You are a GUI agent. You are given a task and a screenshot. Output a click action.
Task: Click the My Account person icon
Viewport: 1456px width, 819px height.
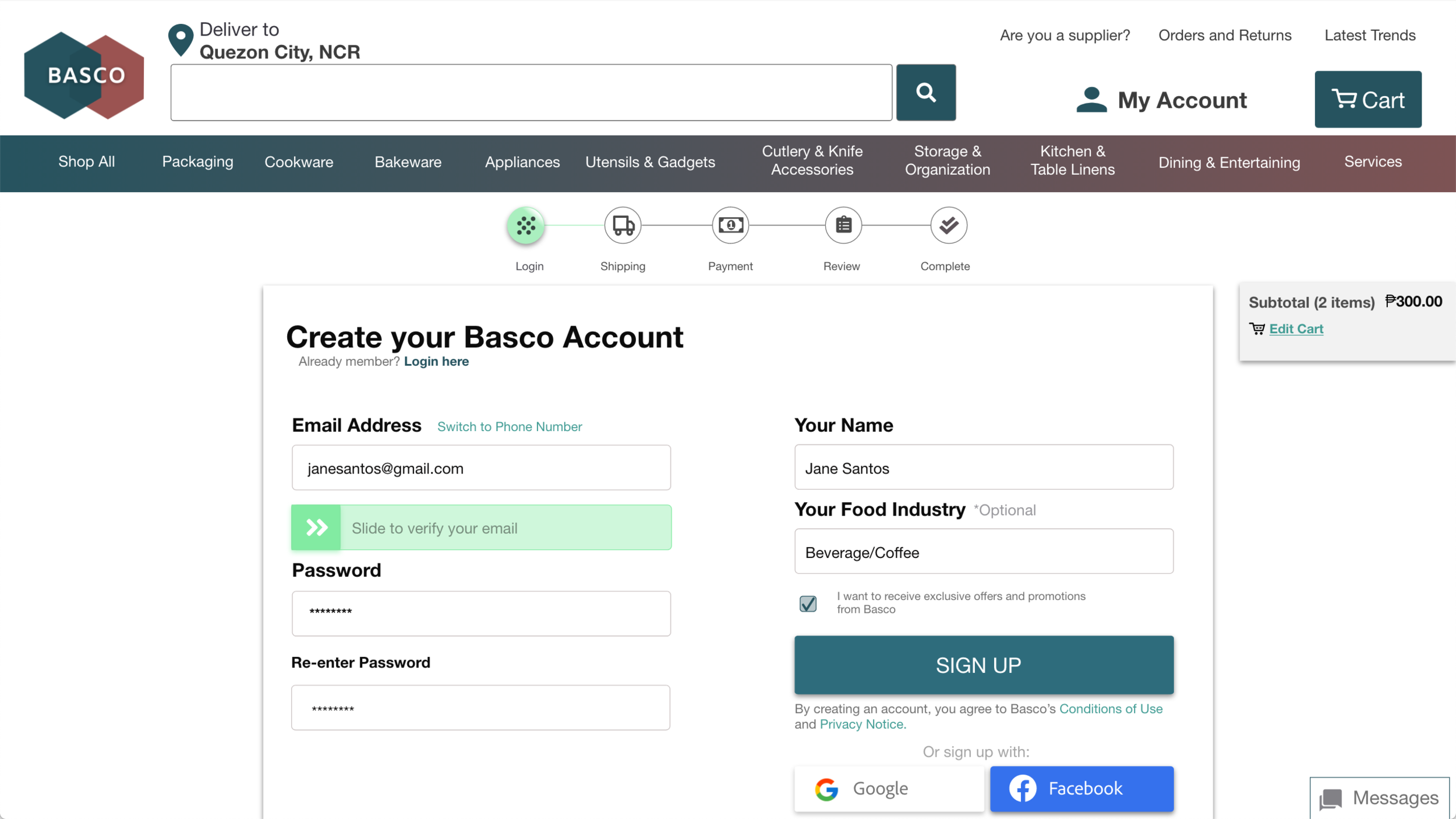coord(1091,99)
